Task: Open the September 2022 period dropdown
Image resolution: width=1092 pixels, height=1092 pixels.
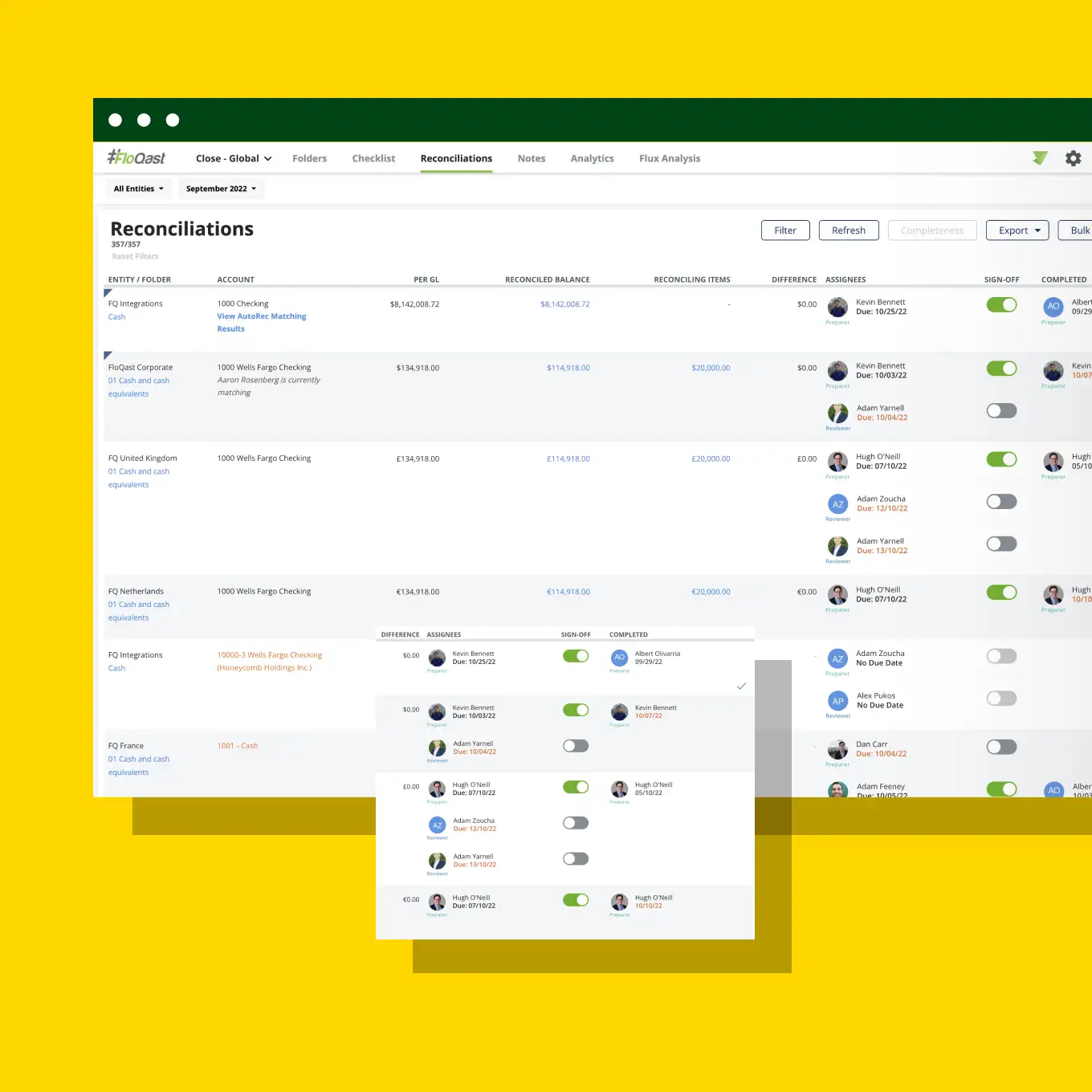Action: (x=222, y=189)
